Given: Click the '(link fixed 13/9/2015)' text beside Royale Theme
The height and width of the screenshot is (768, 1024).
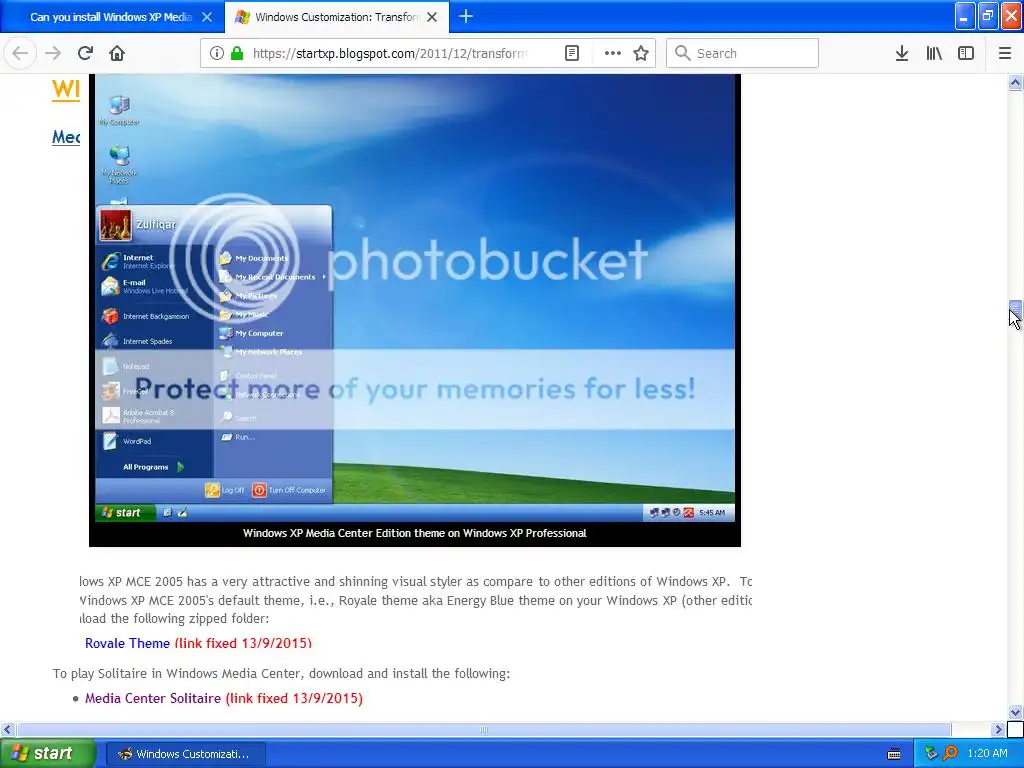Looking at the screenshot, I should point(243,643).
